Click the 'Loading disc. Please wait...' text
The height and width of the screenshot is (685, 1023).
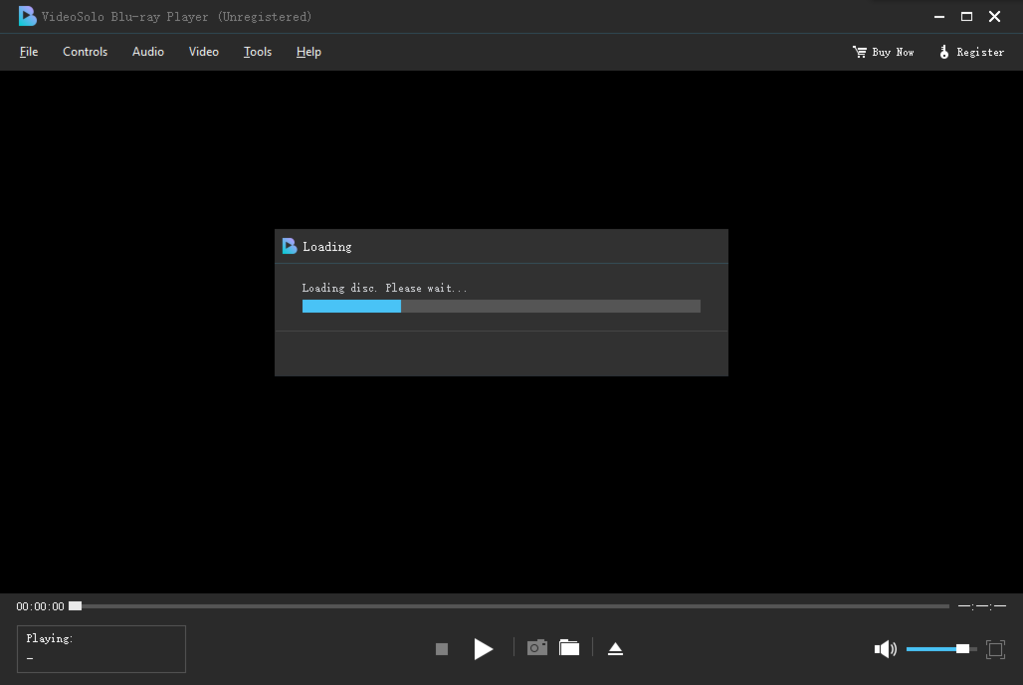(384, 288)
